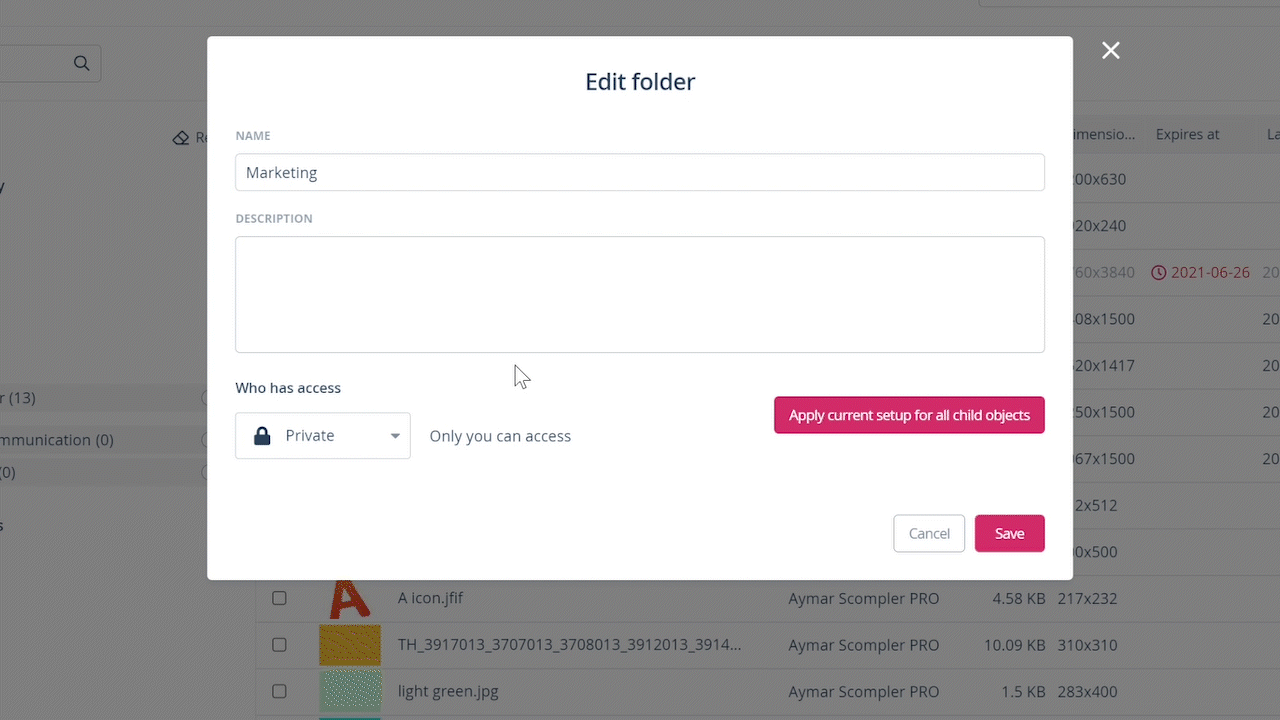The image size is (1280, 720).
Task: Click the search magnifier icon
Action: click(x=82, y=64)
